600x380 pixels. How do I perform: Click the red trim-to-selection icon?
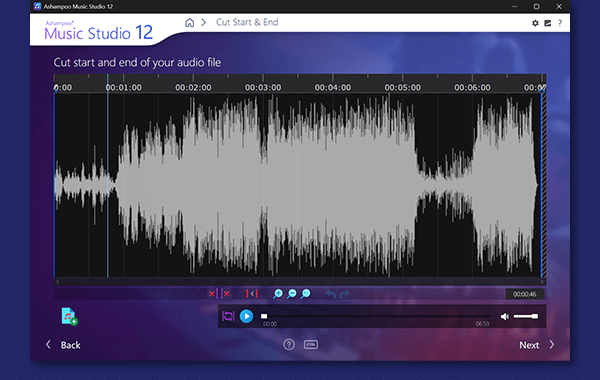[252, 294]
